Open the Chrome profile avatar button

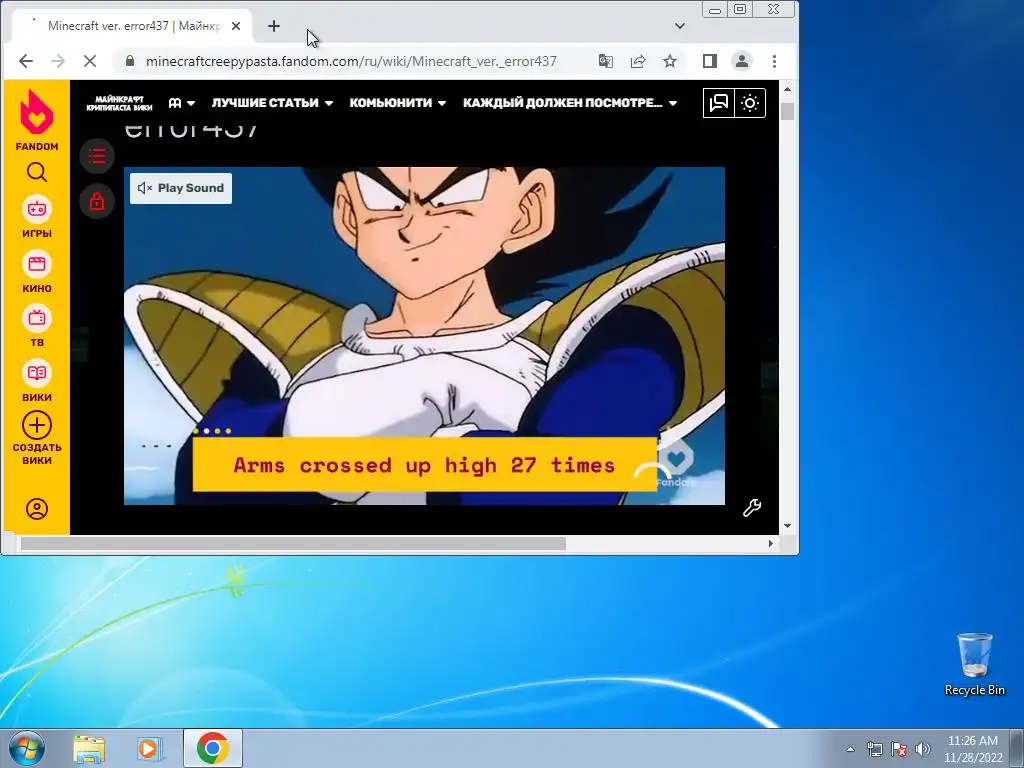click(742, 61)
